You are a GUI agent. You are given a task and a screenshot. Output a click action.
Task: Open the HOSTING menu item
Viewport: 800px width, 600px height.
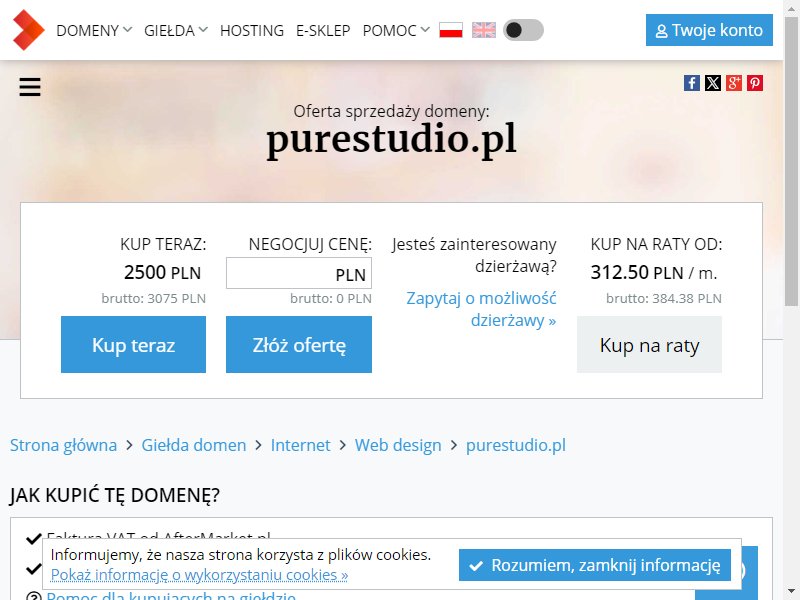coord(252,31)
